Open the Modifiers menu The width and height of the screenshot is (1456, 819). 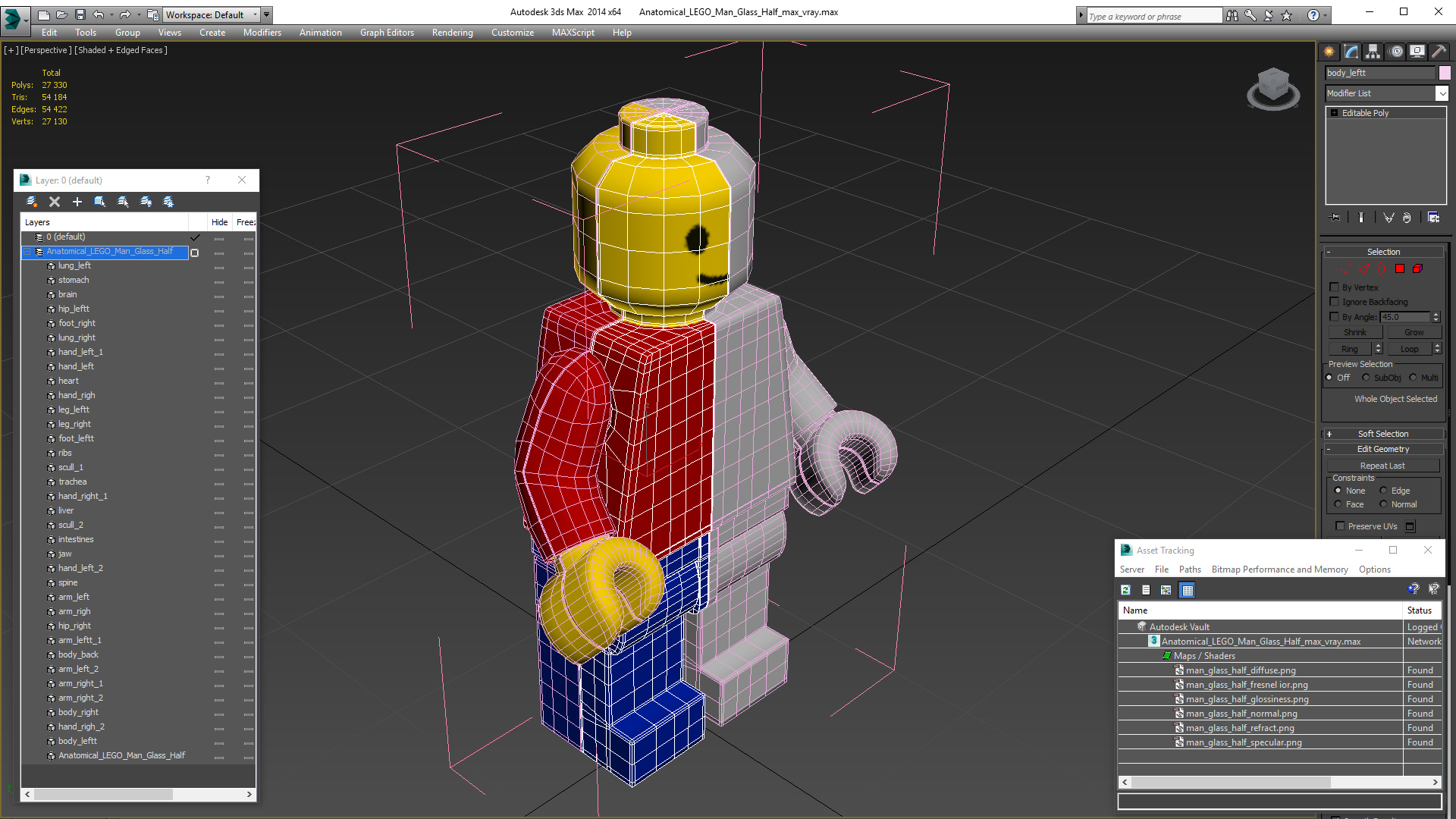262,33
